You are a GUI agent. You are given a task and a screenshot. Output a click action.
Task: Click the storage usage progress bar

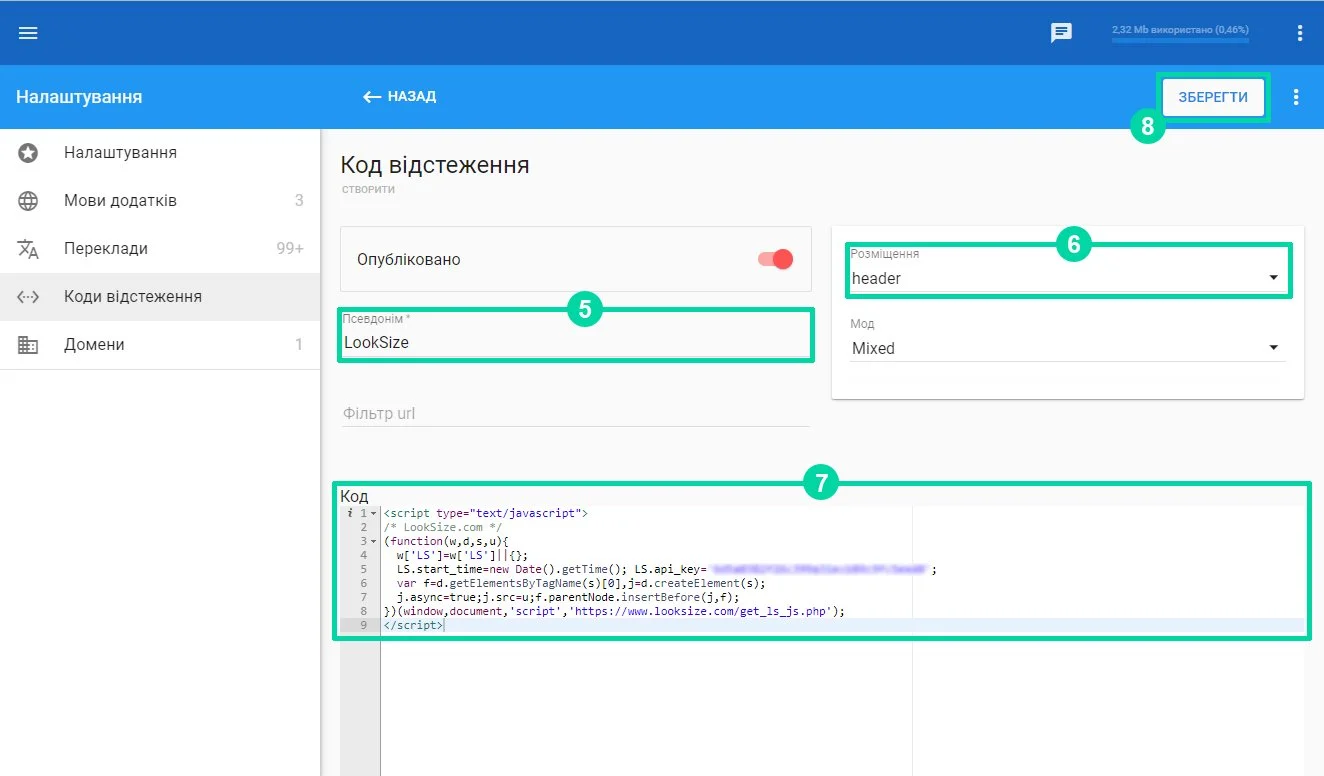pyautogui.click(x=1181, y=41)
